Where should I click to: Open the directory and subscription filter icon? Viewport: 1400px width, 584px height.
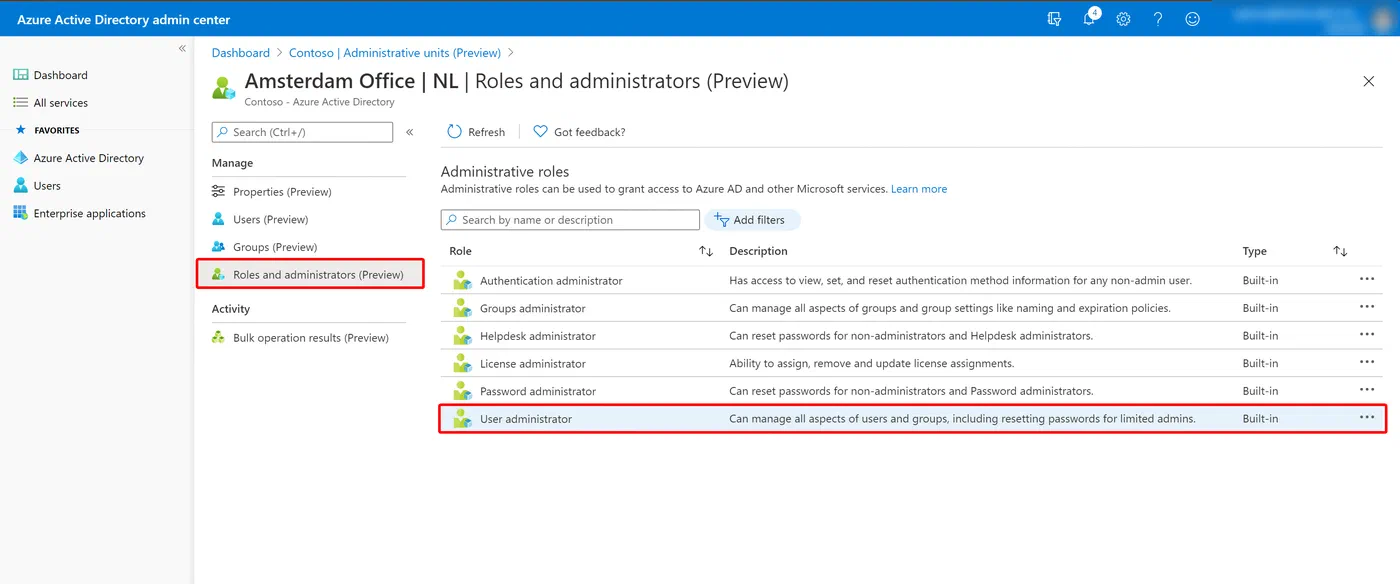click(1054, 19)
